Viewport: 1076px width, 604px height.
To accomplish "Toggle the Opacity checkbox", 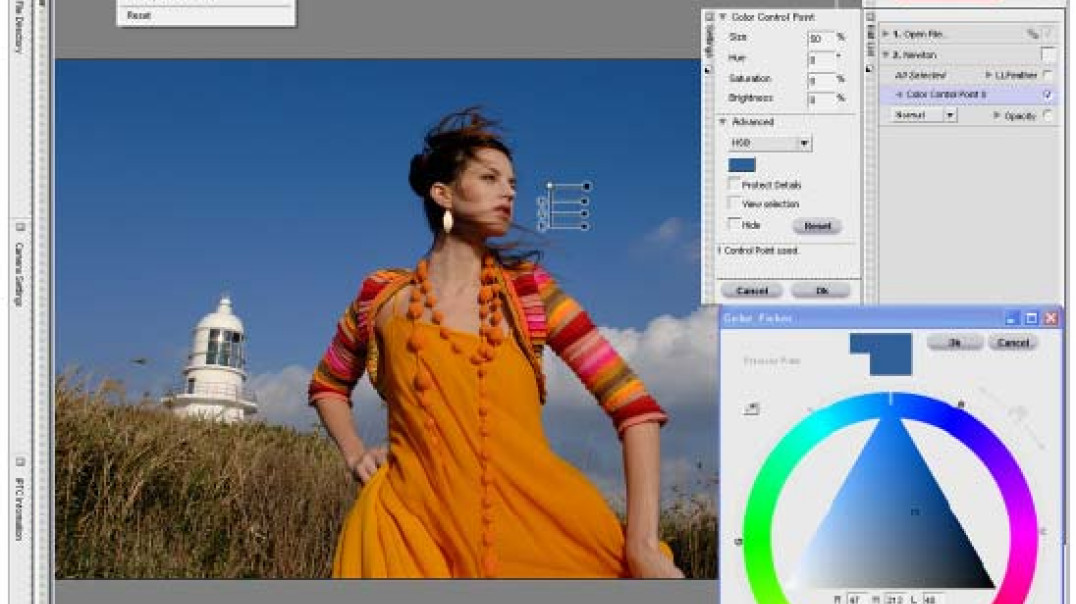I will [x=1047, y=115].
